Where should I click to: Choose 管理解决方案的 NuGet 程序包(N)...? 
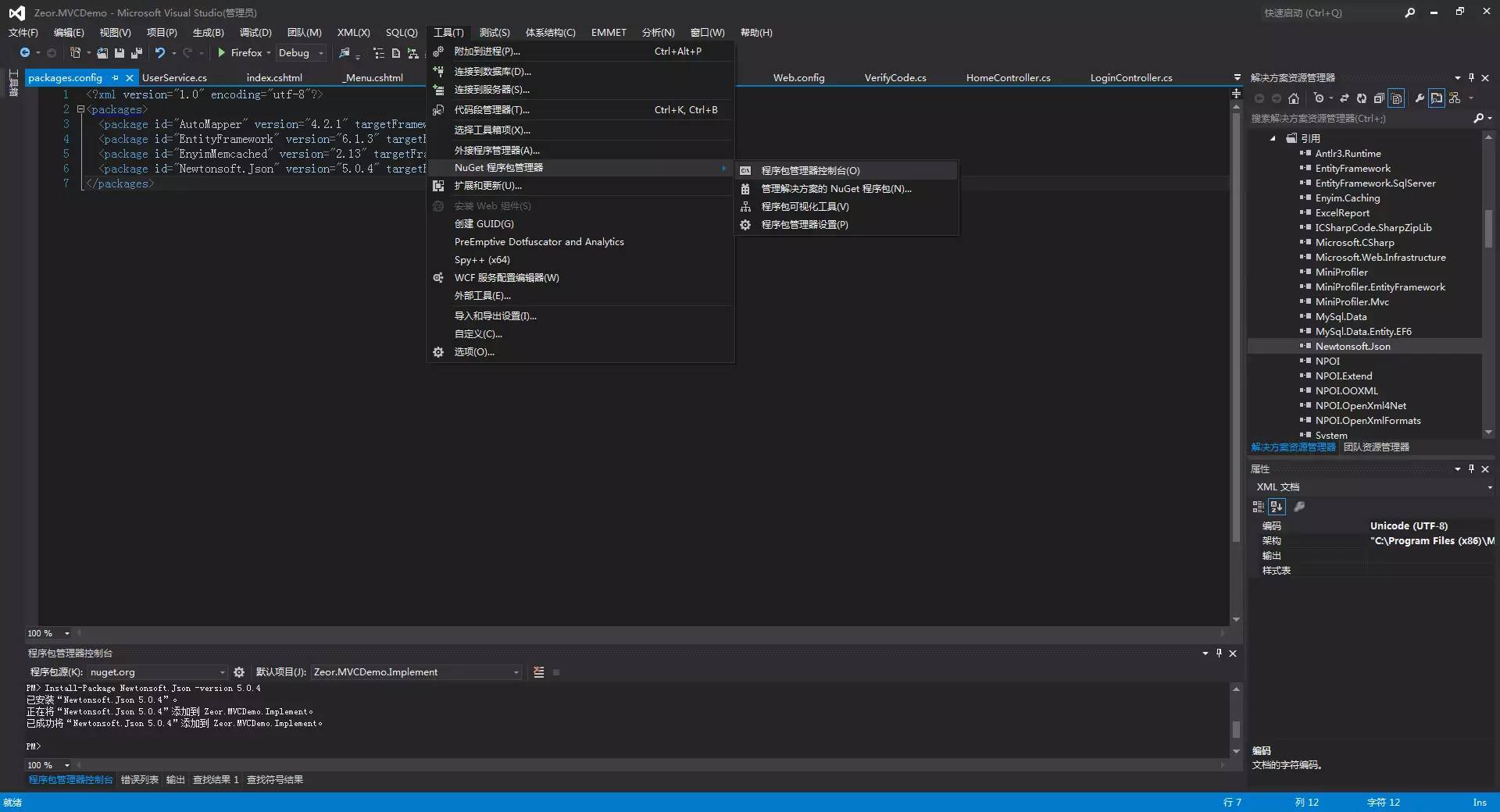click(846, 188)
